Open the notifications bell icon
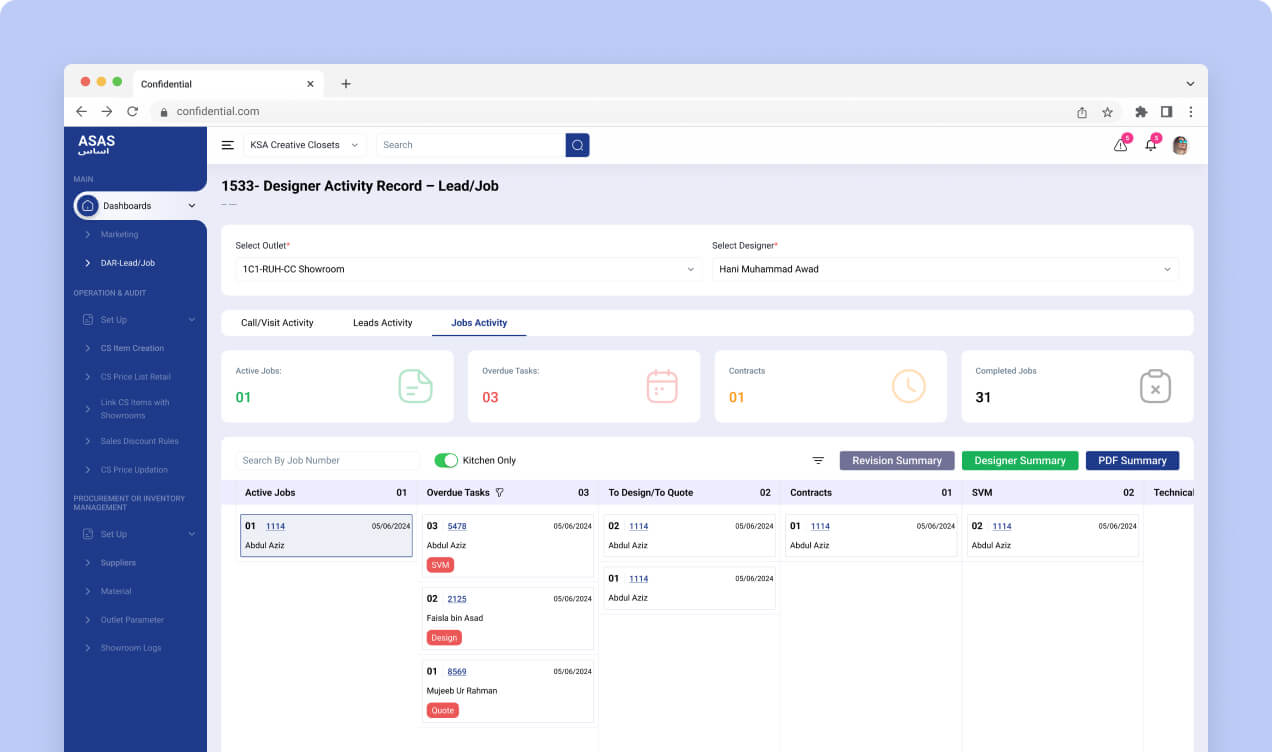 (x=1151, y=145)
